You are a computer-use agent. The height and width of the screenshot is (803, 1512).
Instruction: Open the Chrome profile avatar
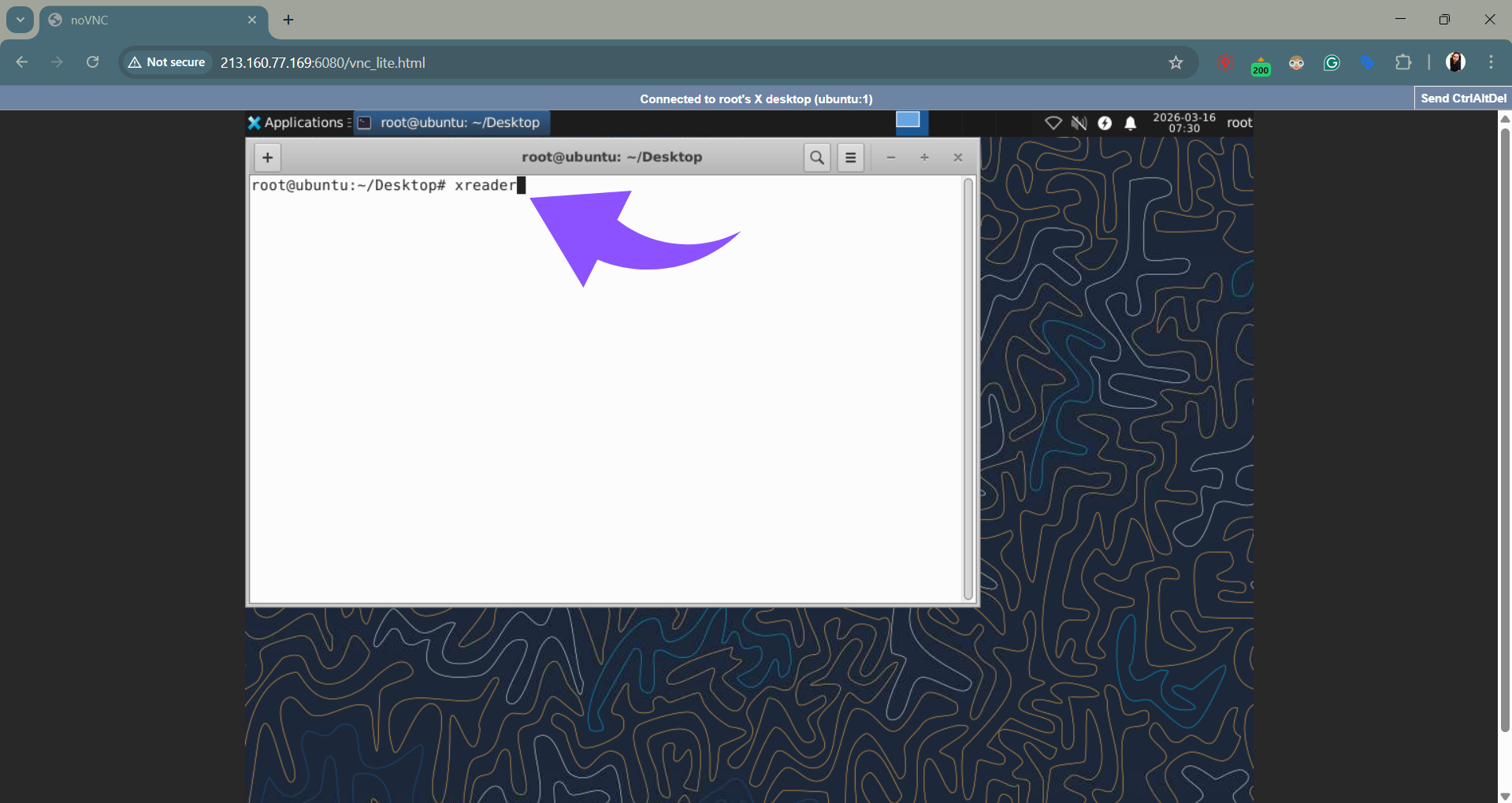tap(1456, 62)
